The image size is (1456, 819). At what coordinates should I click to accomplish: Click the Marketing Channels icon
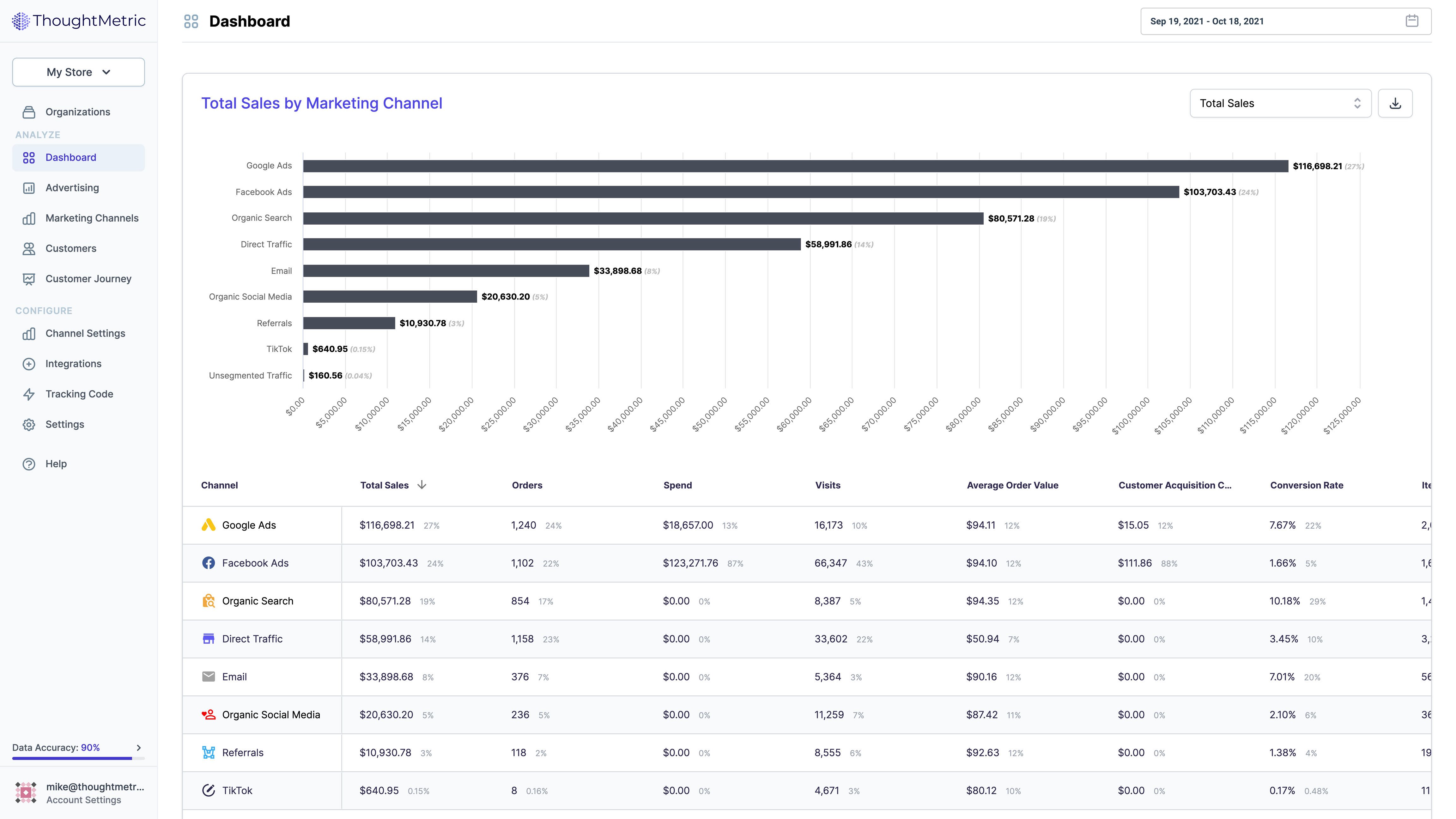(x=29, y=218)
